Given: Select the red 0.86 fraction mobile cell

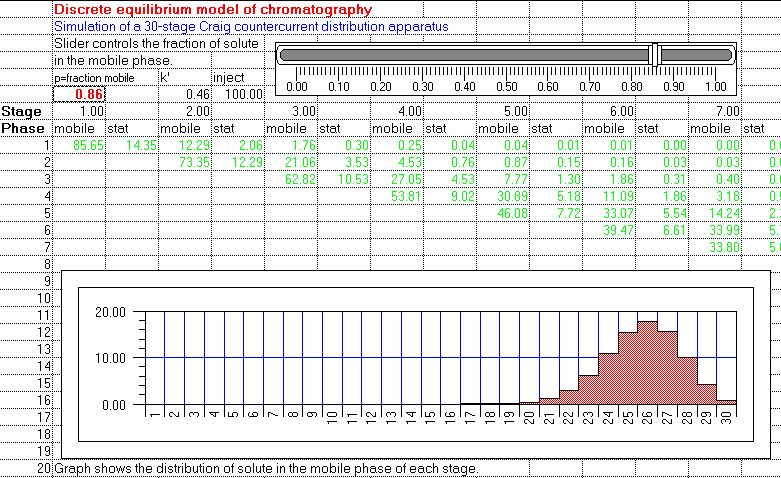Looking at the screenshot, I should click(x=79, y=94).
